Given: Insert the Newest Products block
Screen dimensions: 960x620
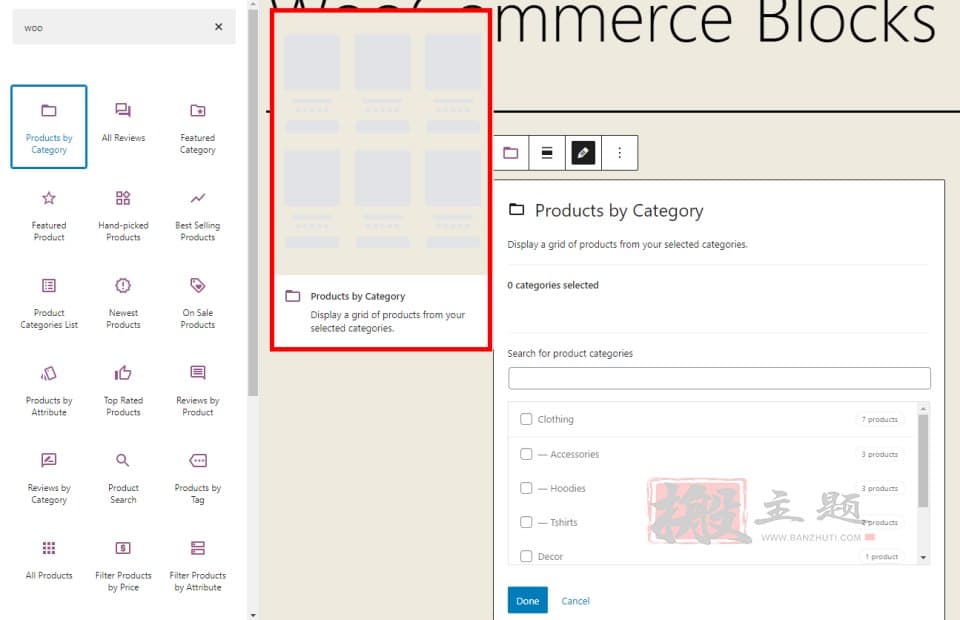Looking at the screenshot, I should click(x=123, y=302).
